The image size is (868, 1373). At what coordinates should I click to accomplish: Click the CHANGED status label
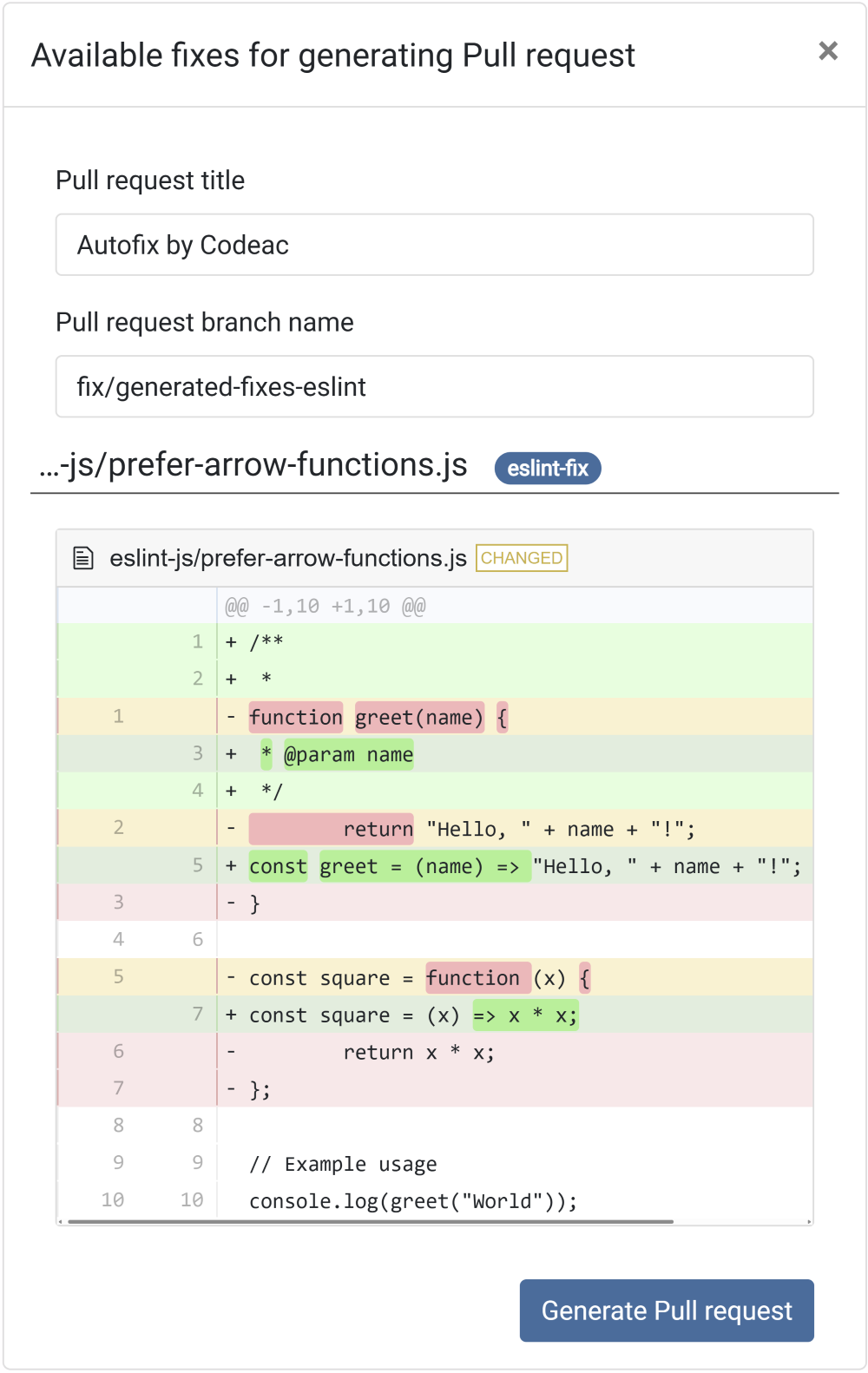[522, 558]
